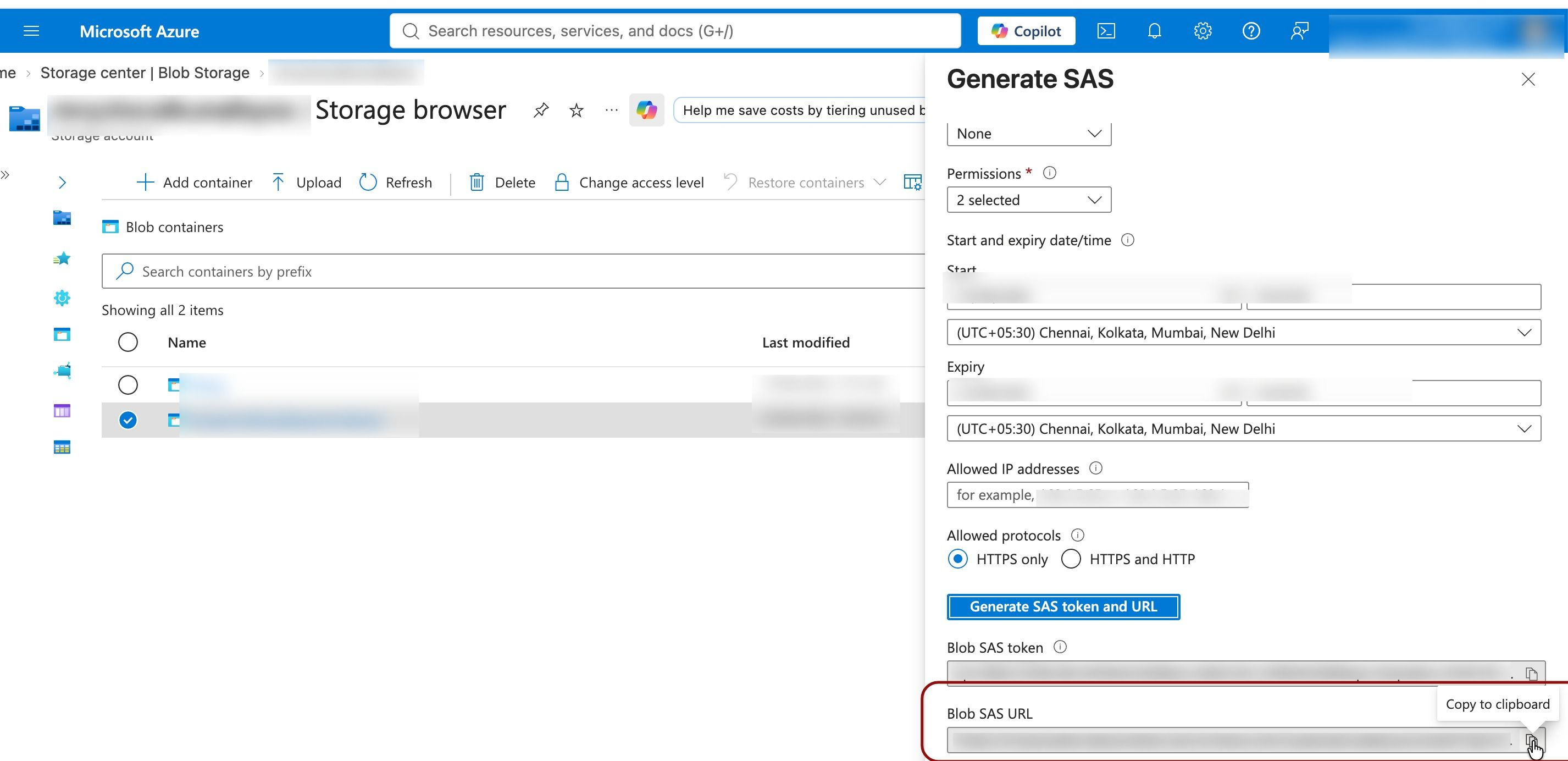1568x761 pixels.
Task: Expand the collapsed left menu double chevron
Action: pos(5,175)
